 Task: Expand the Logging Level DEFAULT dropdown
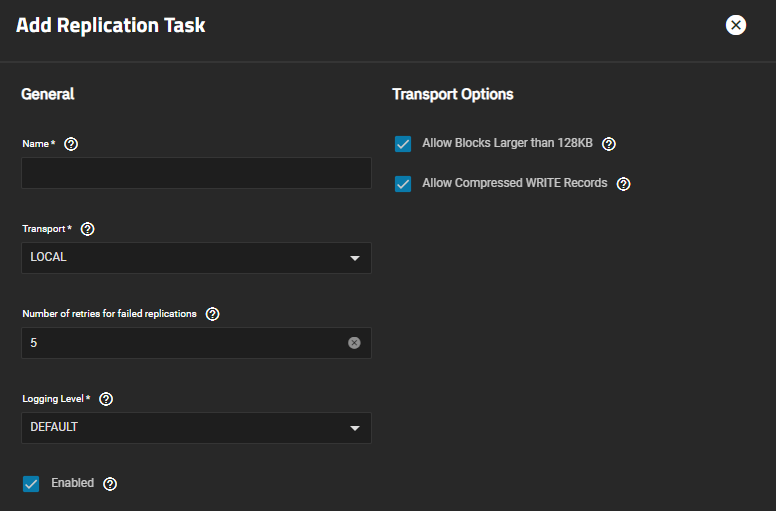pyautogui.click(x=190, y=428)
